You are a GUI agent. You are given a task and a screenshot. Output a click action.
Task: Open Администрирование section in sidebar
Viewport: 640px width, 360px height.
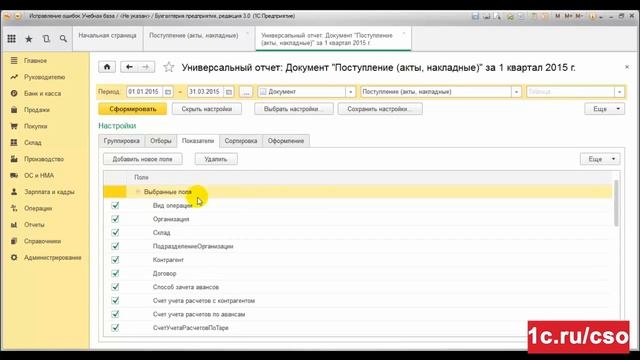click(52, 258)
